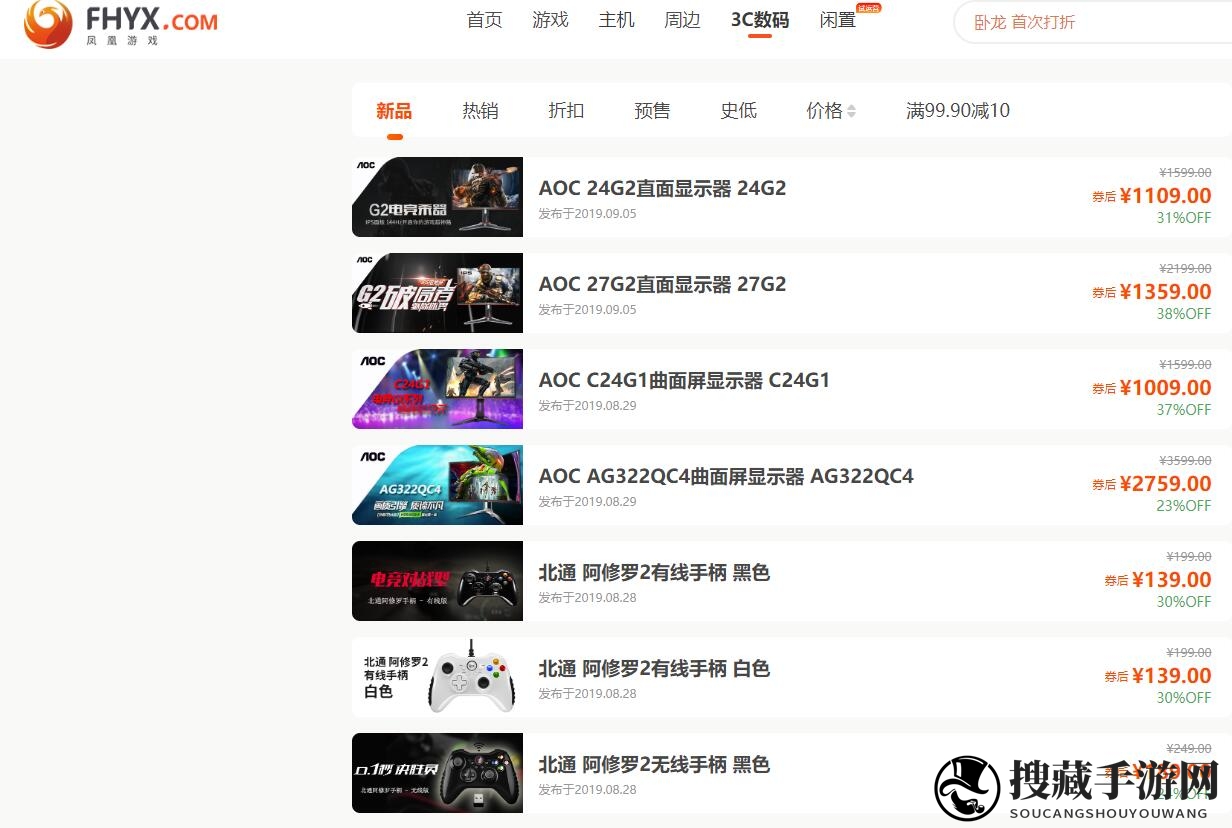Click the struck-through ¥249.00 original price

pyautogui.click(x=1189, y=748)
